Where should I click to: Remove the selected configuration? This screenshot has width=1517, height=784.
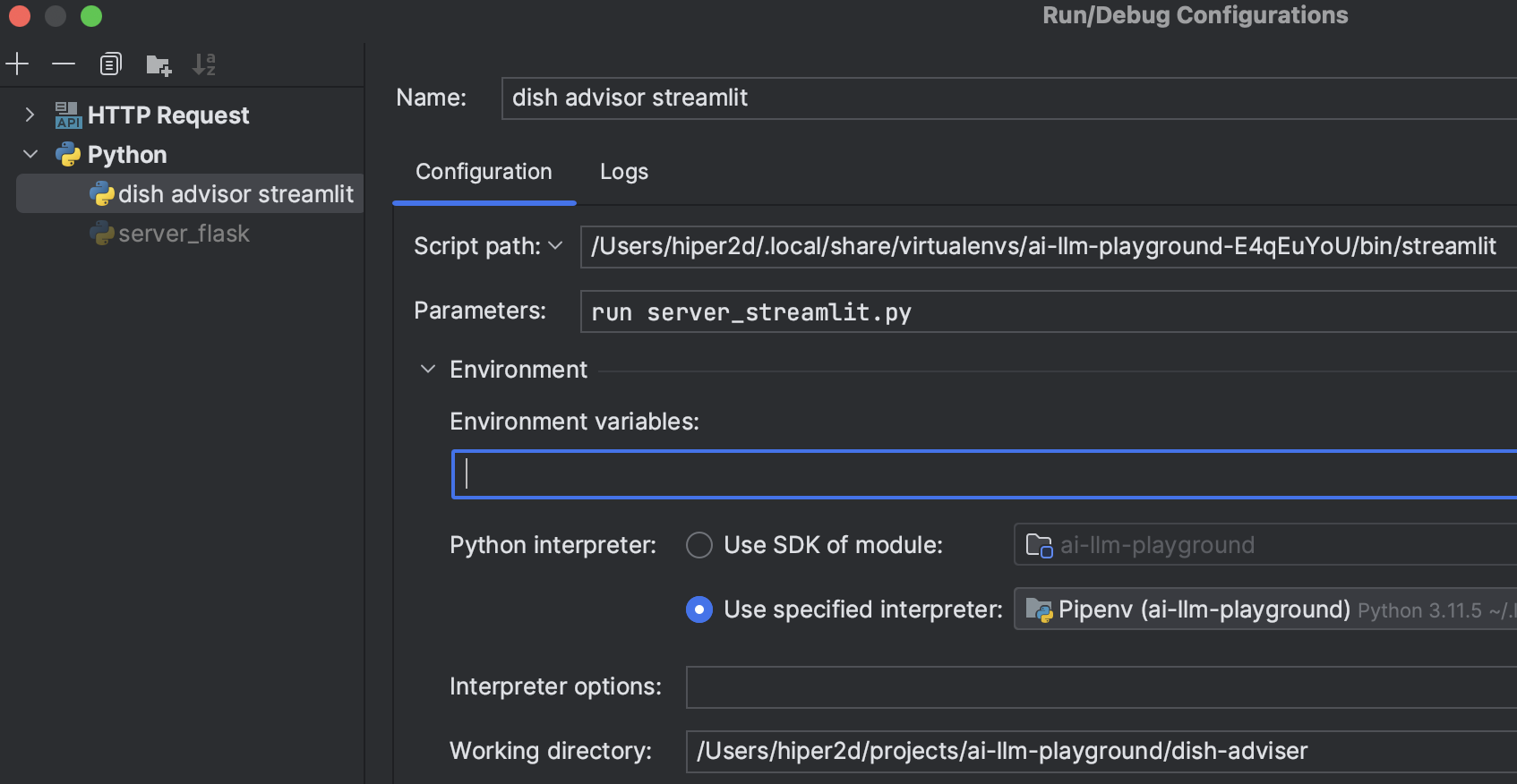(x=64, y=64)
